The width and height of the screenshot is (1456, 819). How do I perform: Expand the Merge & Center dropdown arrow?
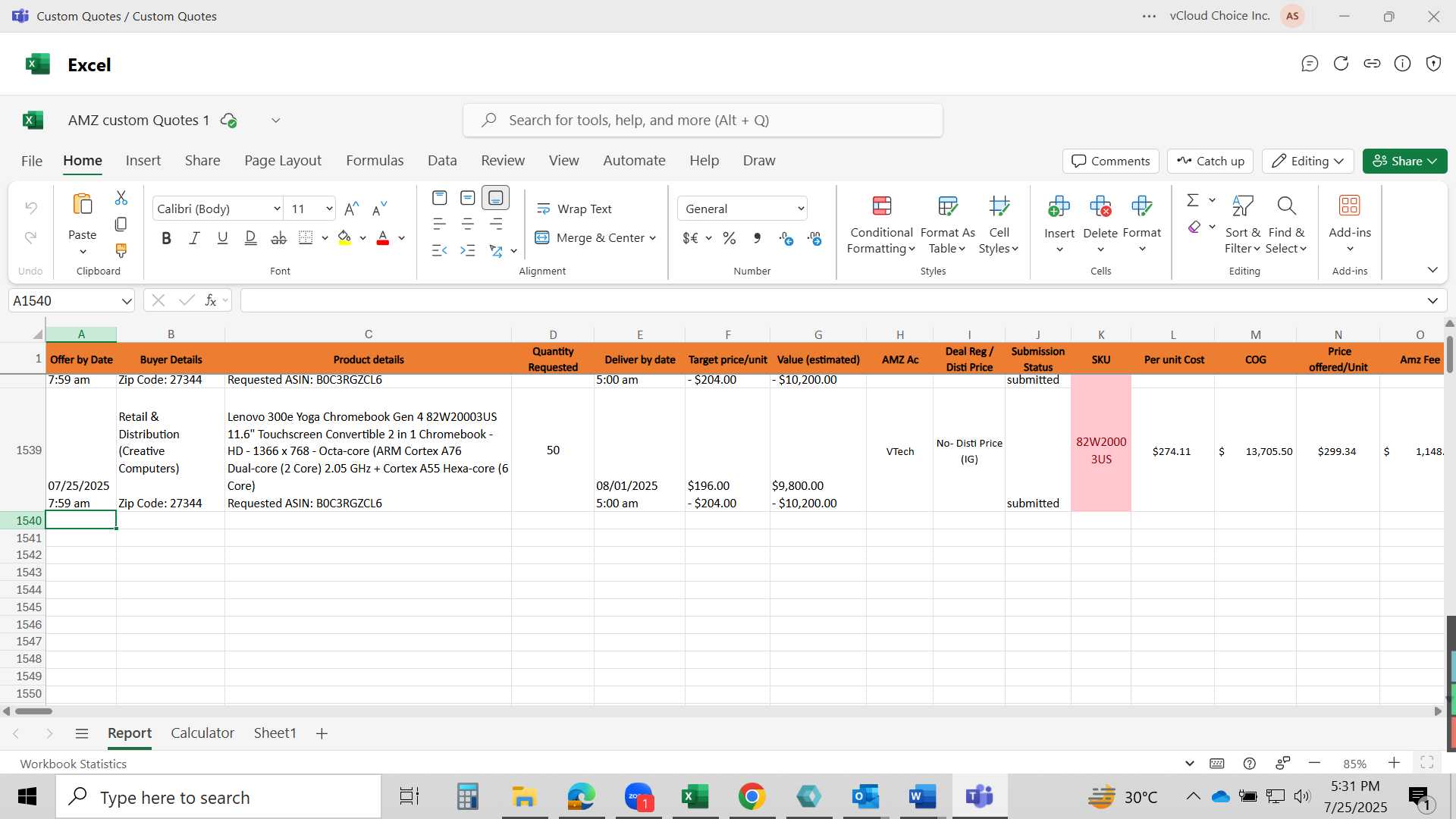click(652, 238)
